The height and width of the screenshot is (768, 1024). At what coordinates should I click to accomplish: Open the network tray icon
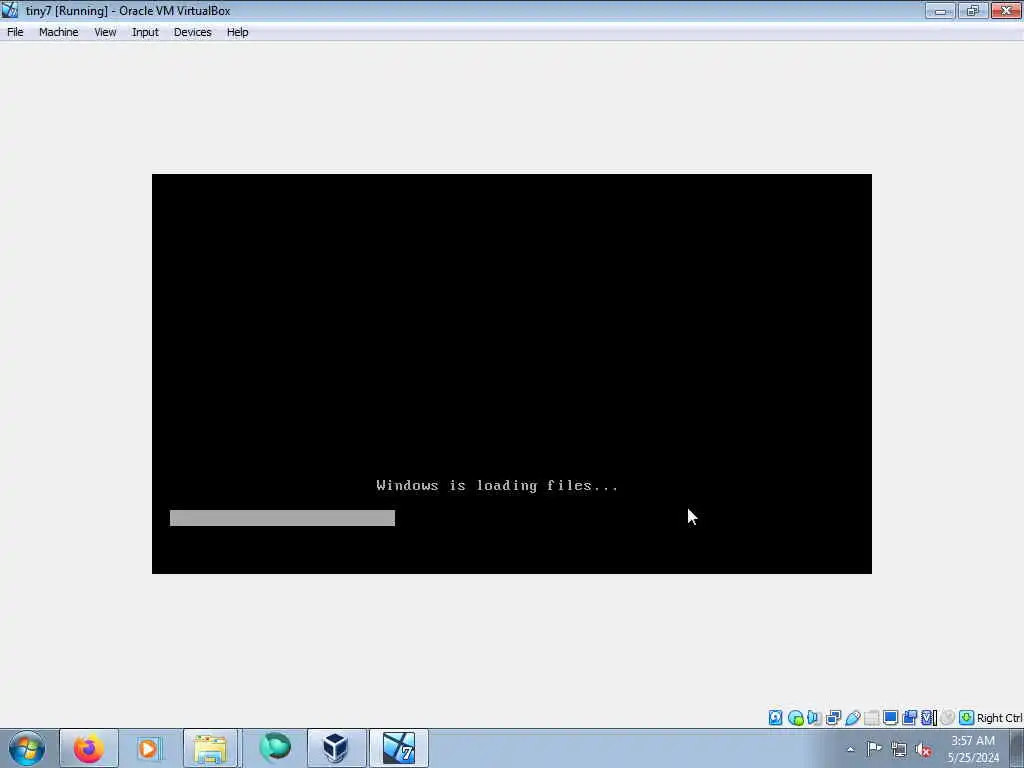coord(899,749)
